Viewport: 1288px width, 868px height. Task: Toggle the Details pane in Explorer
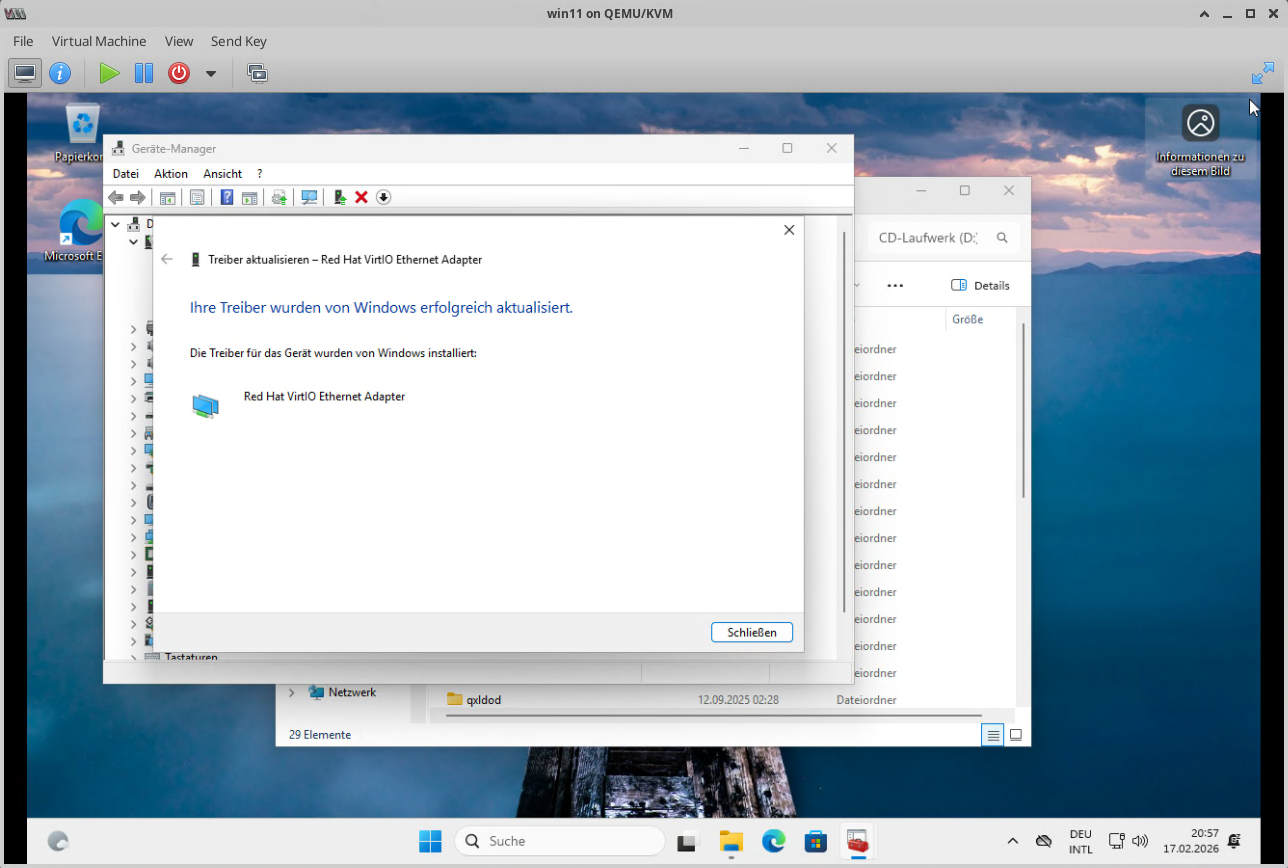[x=980, y=285]
